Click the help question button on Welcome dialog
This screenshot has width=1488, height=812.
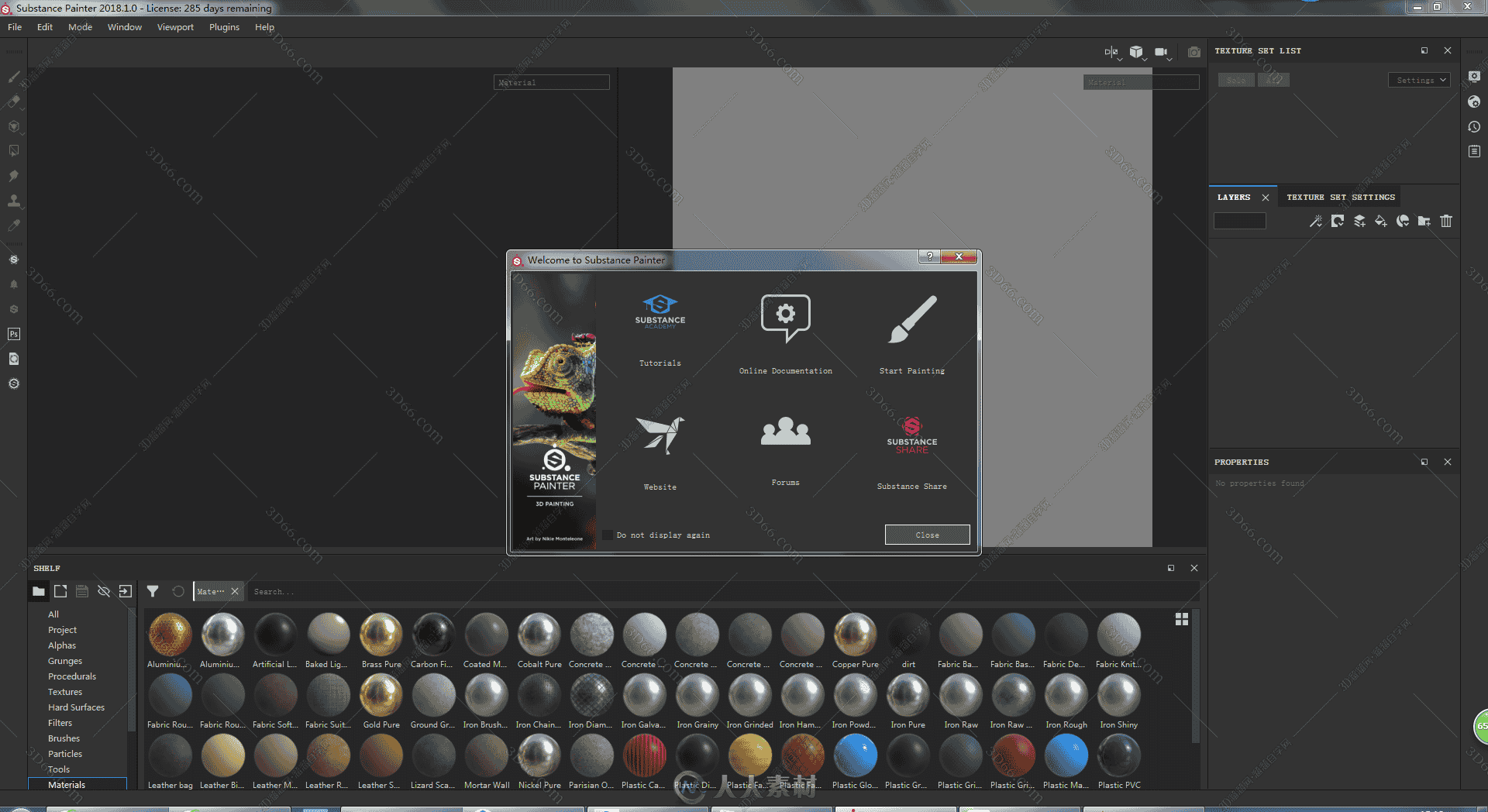click(929, 256)
